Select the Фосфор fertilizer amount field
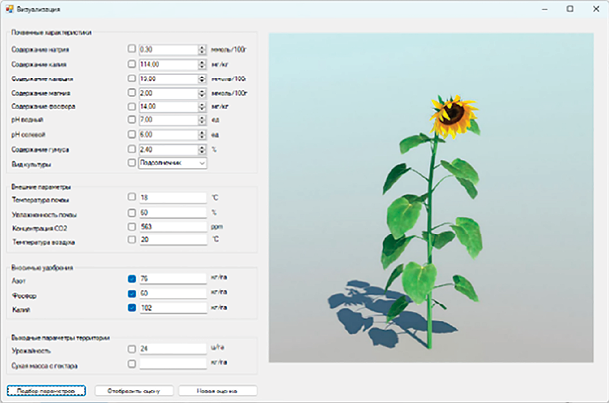 point(171,294)
